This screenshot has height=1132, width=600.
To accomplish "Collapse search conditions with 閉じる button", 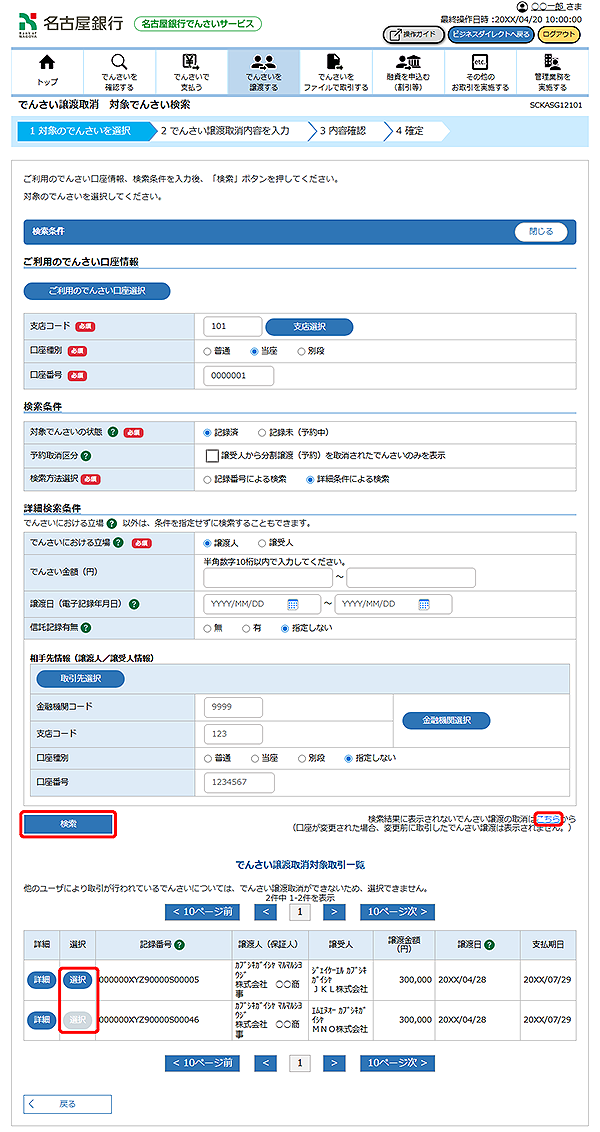I will [x=540, y=231].
